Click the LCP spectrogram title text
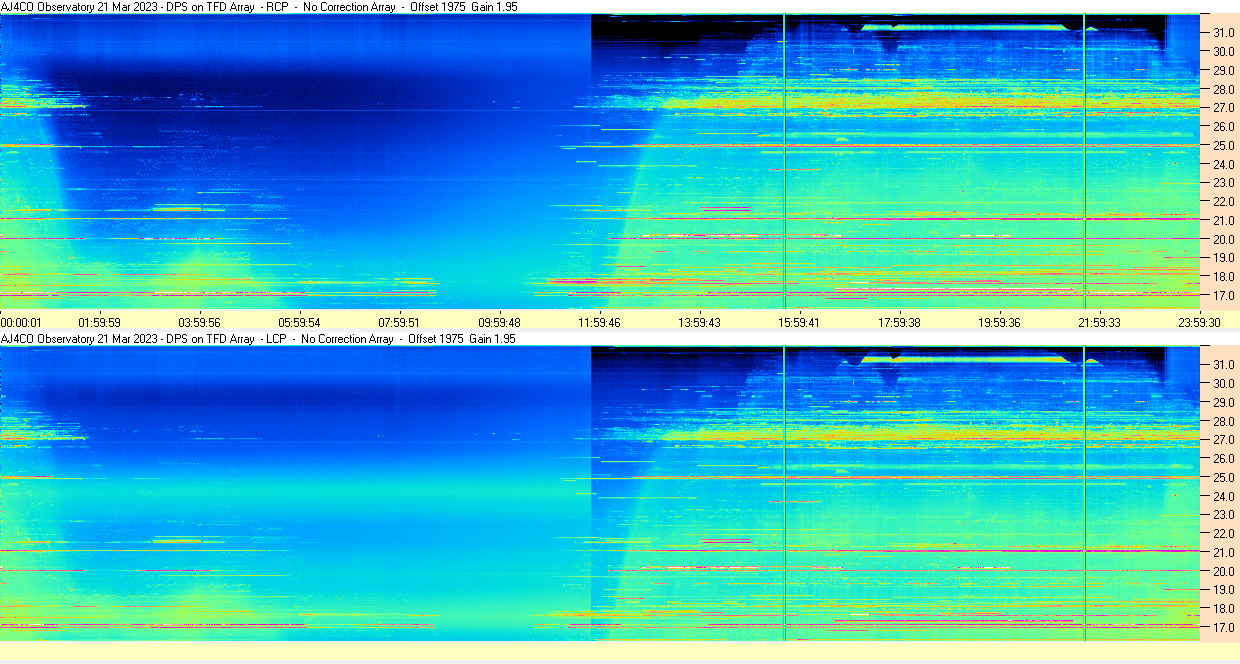This screenshot has width=1240, height=664. pyautogui.click(x=258, y=339)
